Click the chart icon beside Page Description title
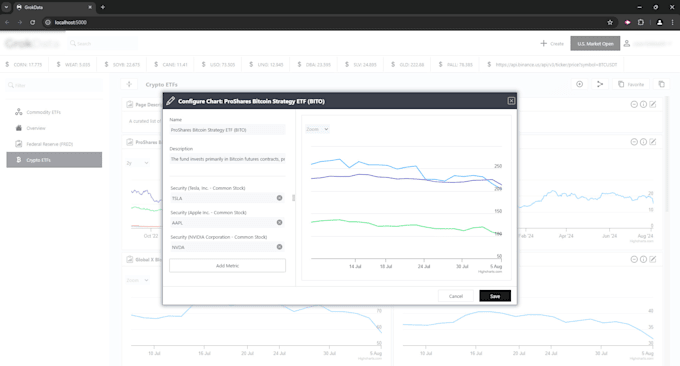680x366 pixels. [129, 105]
